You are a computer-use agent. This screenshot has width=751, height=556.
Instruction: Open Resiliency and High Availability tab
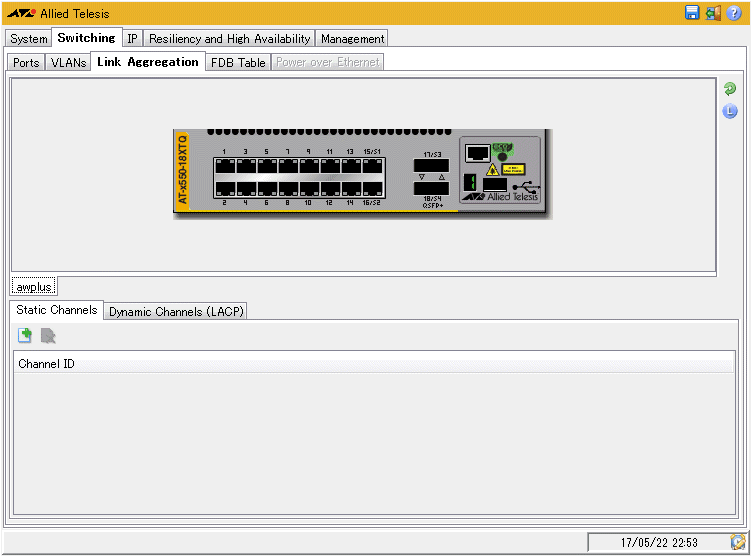tap(230, 39)
